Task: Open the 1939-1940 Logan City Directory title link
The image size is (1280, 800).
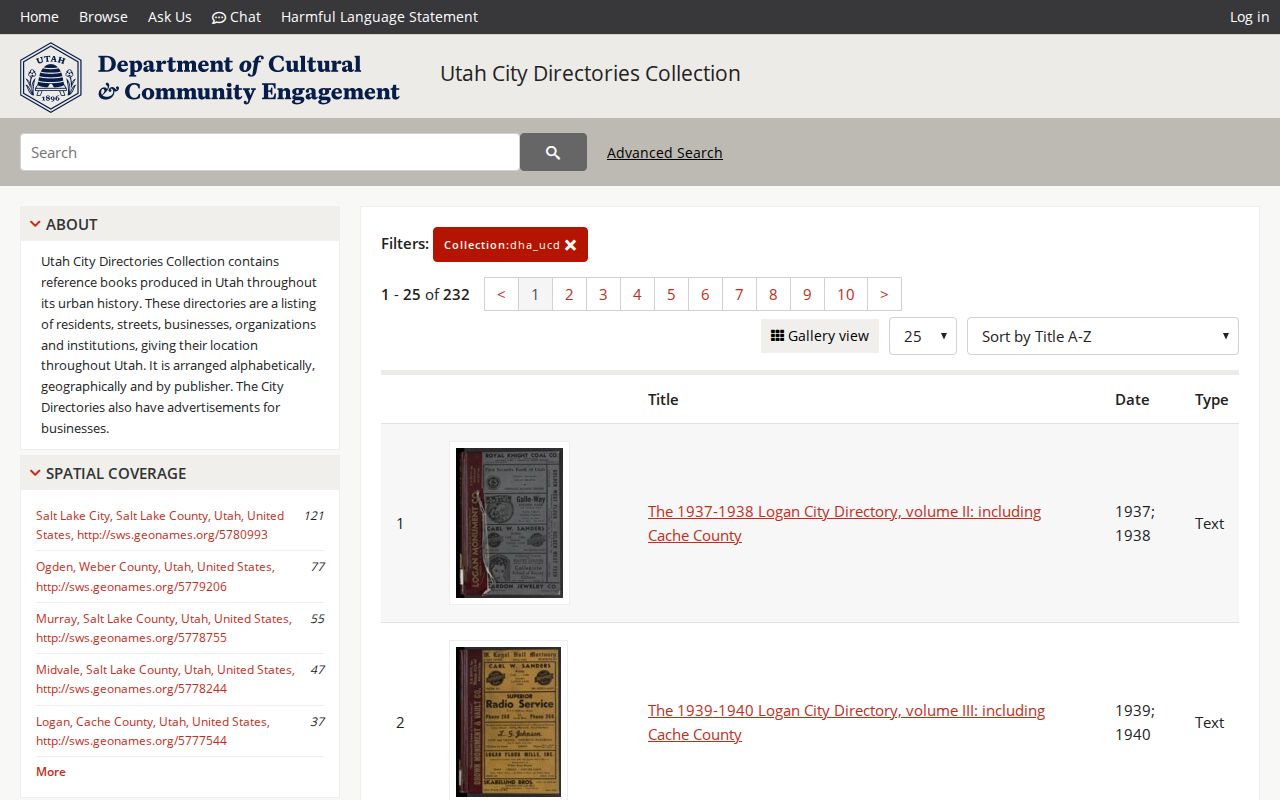Action: coord(847,722)
